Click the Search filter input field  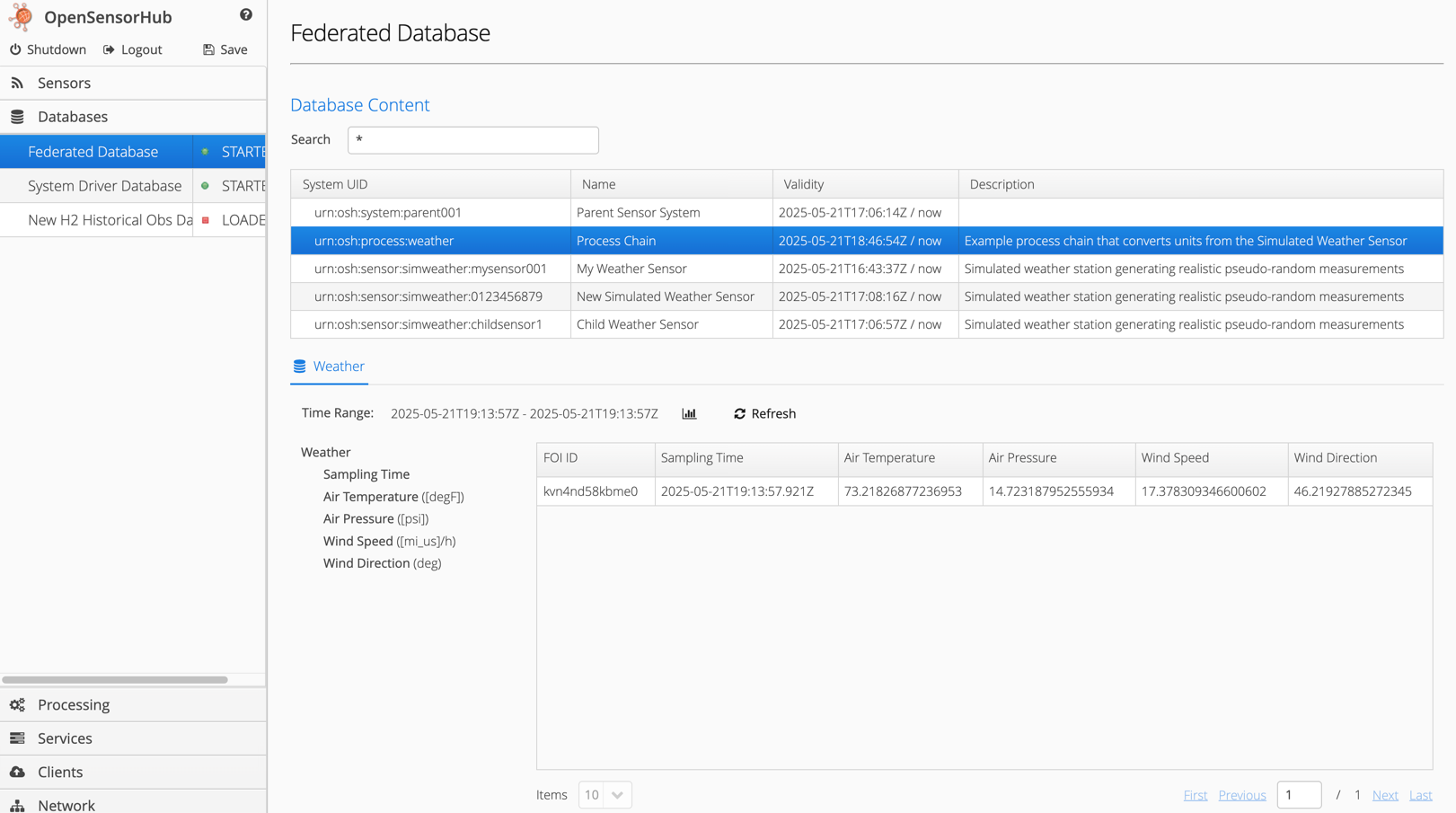472,140
